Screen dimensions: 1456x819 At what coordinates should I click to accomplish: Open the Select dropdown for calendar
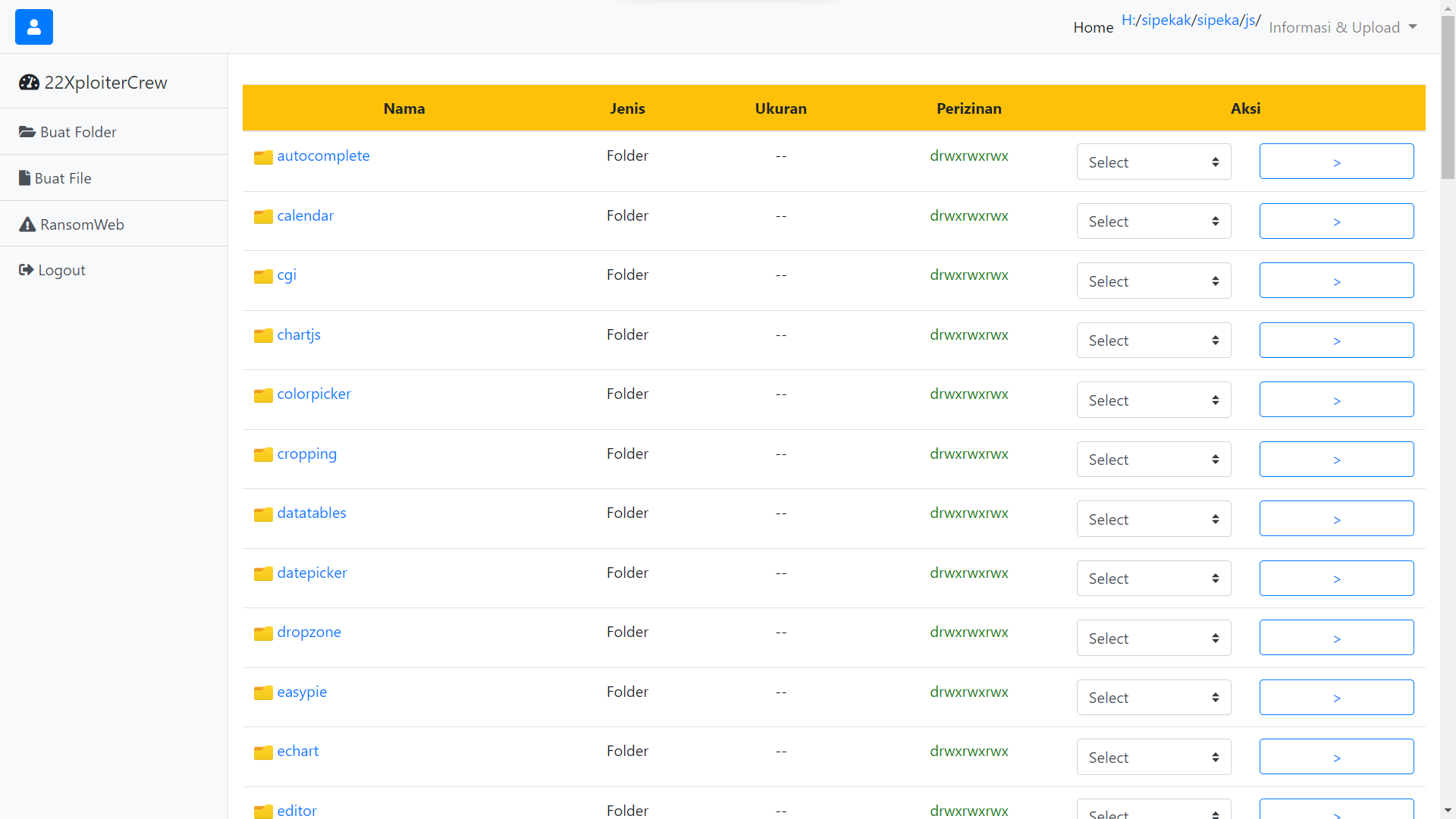click(x=1153, y=221)
